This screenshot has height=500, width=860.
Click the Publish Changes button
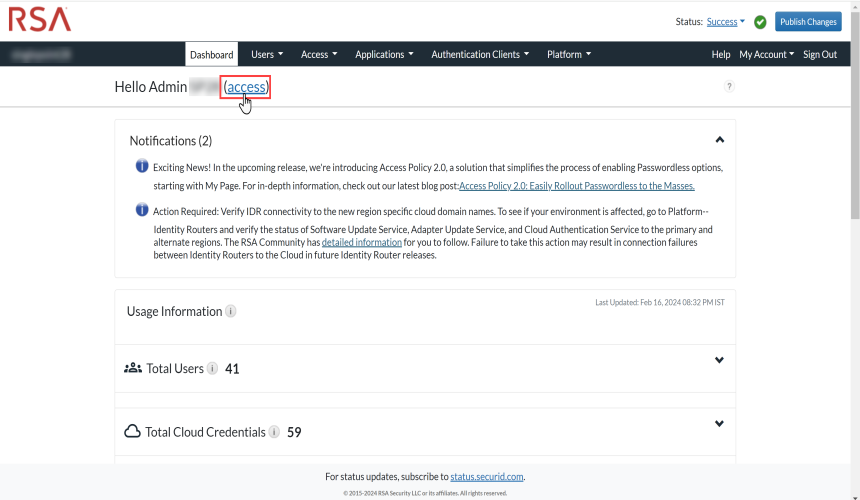(x=808, y=22)
